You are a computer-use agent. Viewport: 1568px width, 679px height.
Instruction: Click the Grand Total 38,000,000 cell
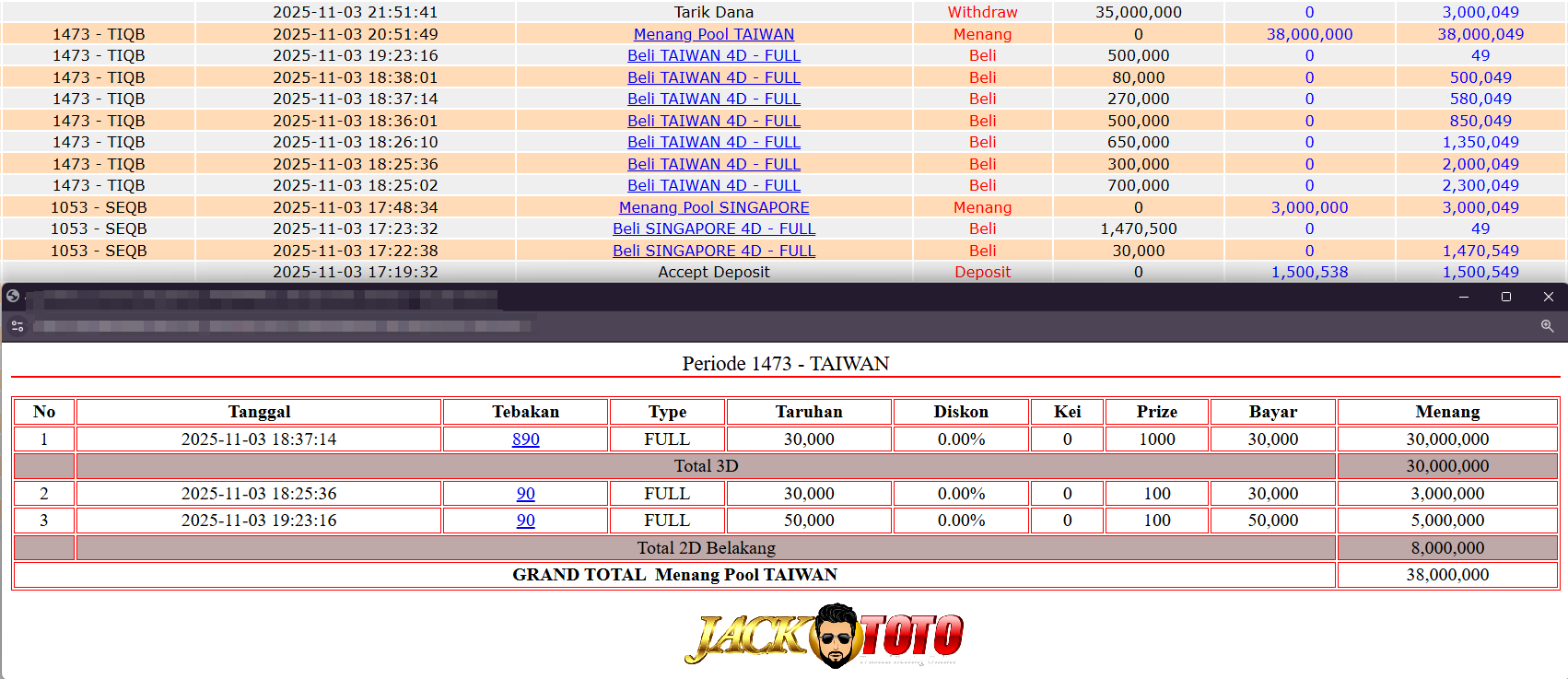click(x=1446, y=575)
